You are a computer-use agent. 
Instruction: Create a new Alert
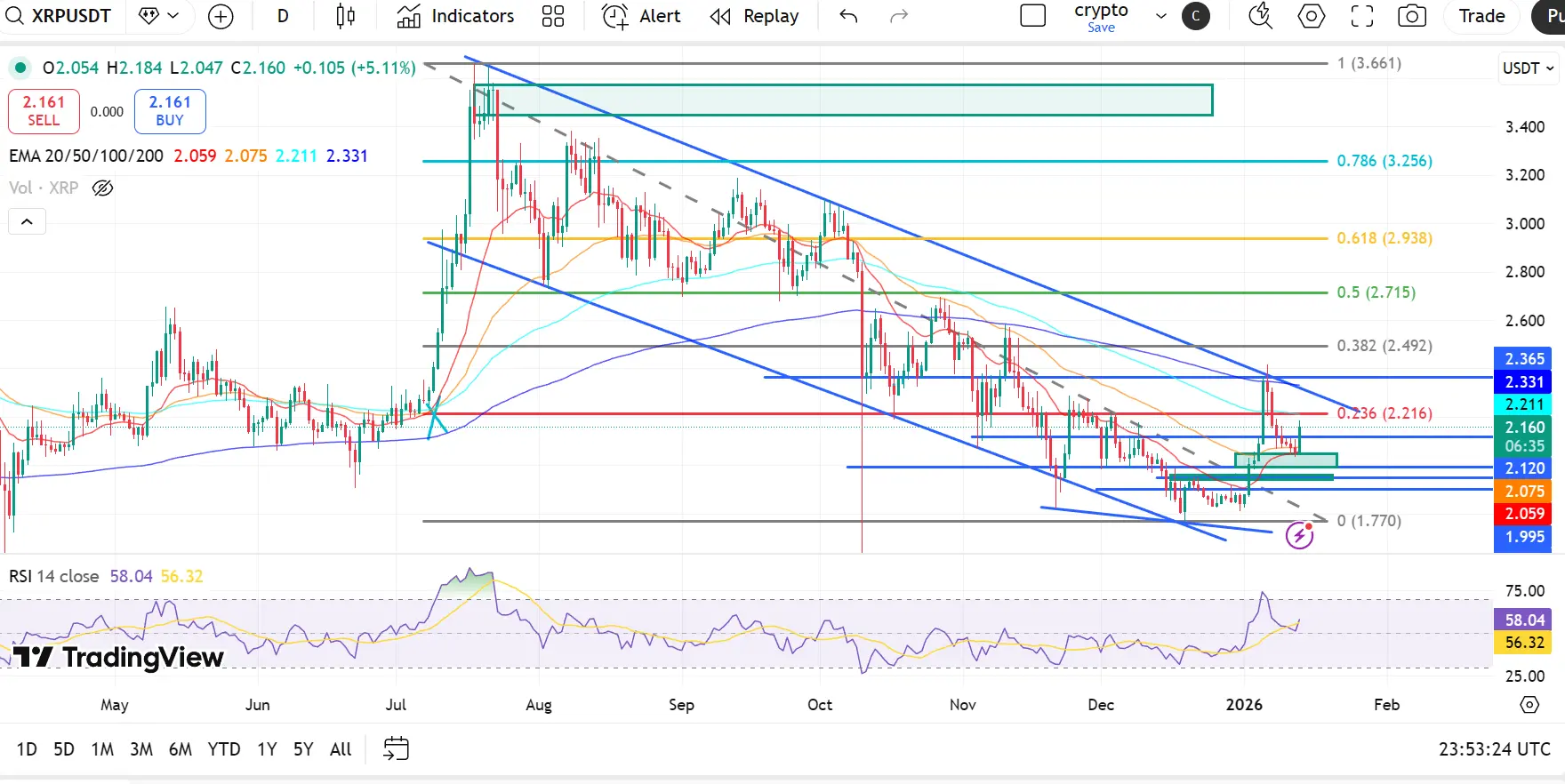point(641,16)
